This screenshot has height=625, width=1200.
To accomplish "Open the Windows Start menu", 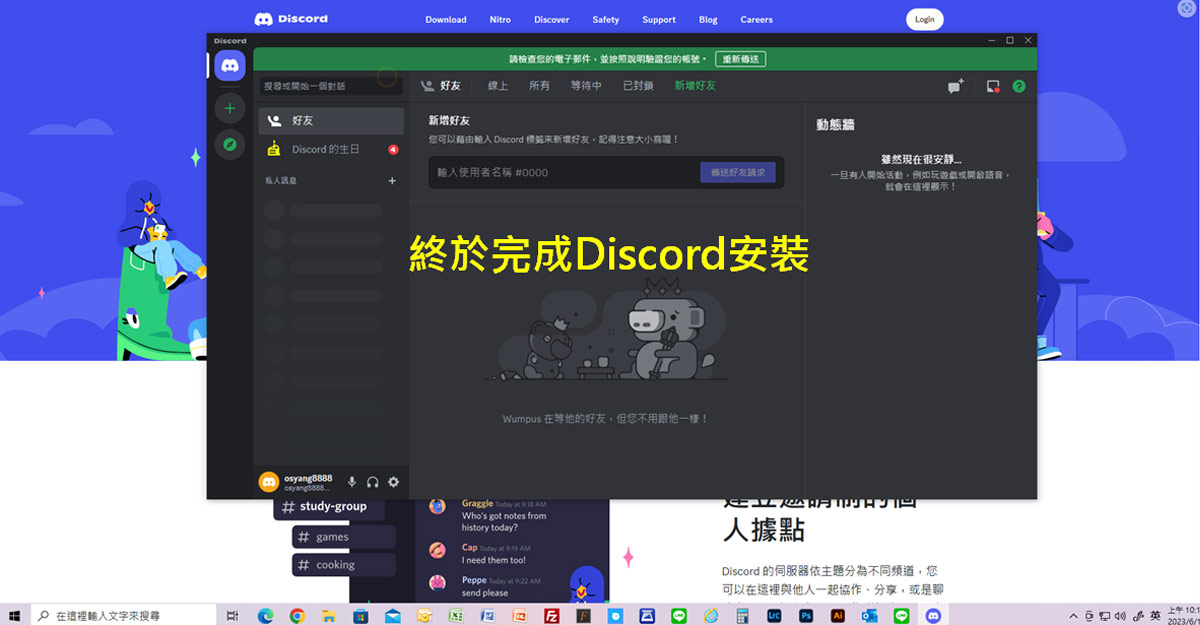I will pos(15,615).
